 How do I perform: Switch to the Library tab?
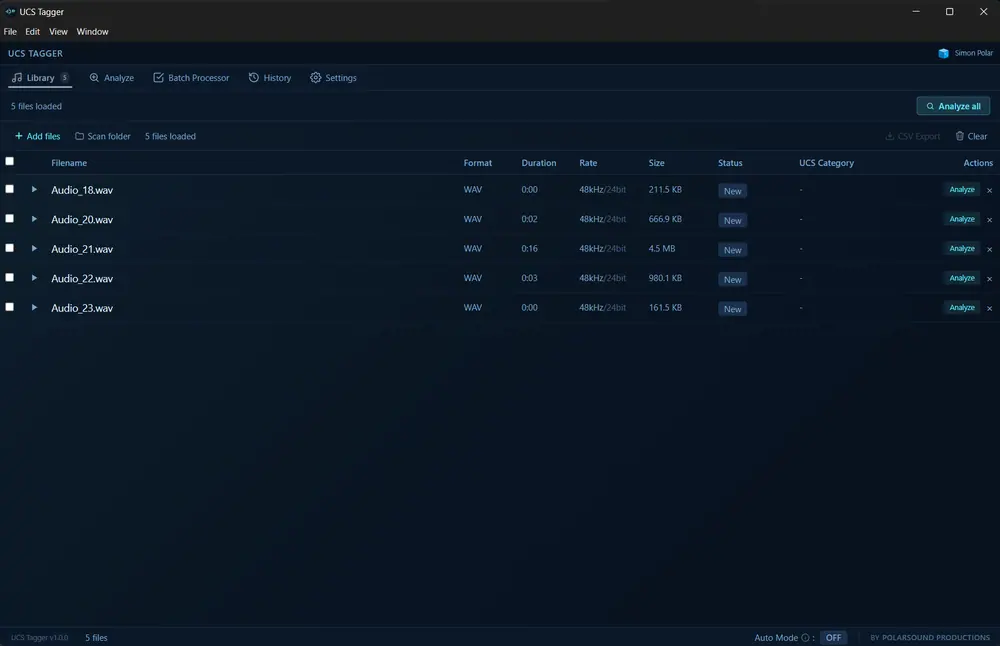(40, 78)
